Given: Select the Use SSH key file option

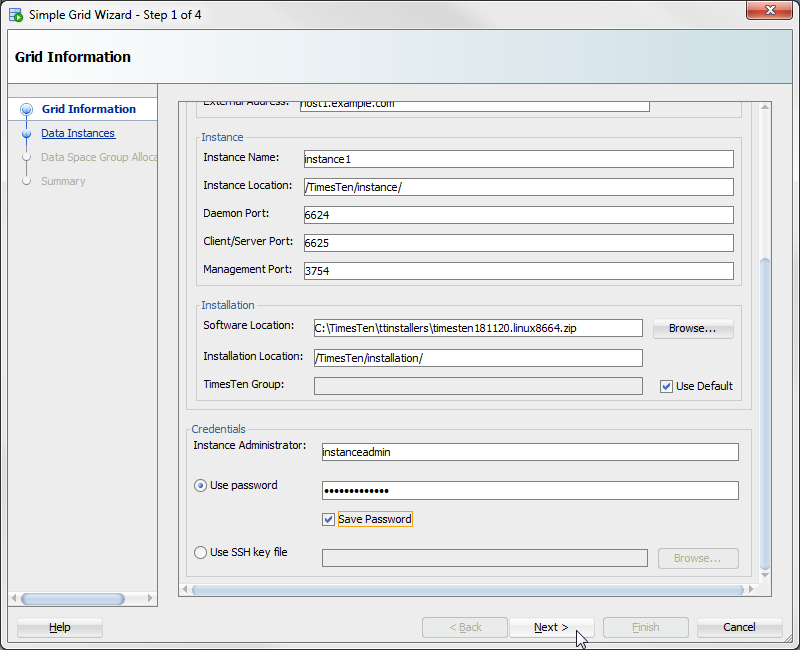Looking at the screenshot, I should pos(200,552).
